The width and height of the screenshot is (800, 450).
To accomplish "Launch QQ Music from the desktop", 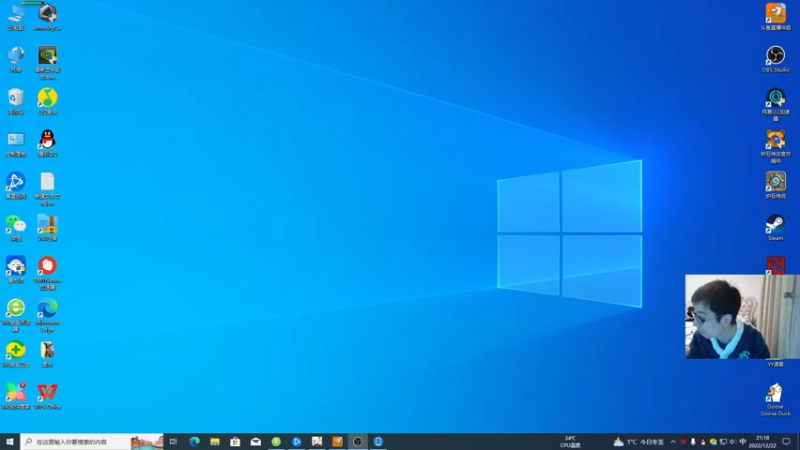I will click(47, 101).
